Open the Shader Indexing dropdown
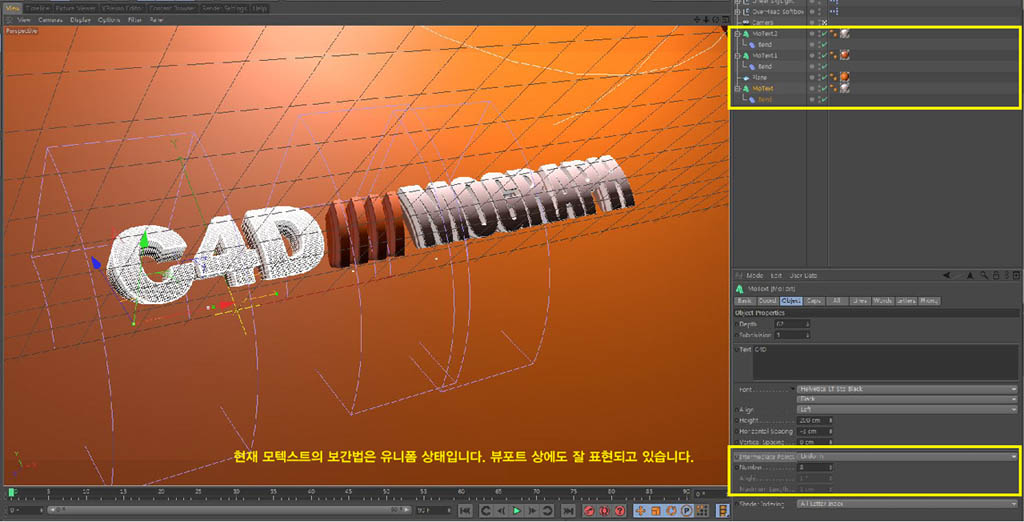Viewport: 1024px width, 522px height. coord(907,504)
